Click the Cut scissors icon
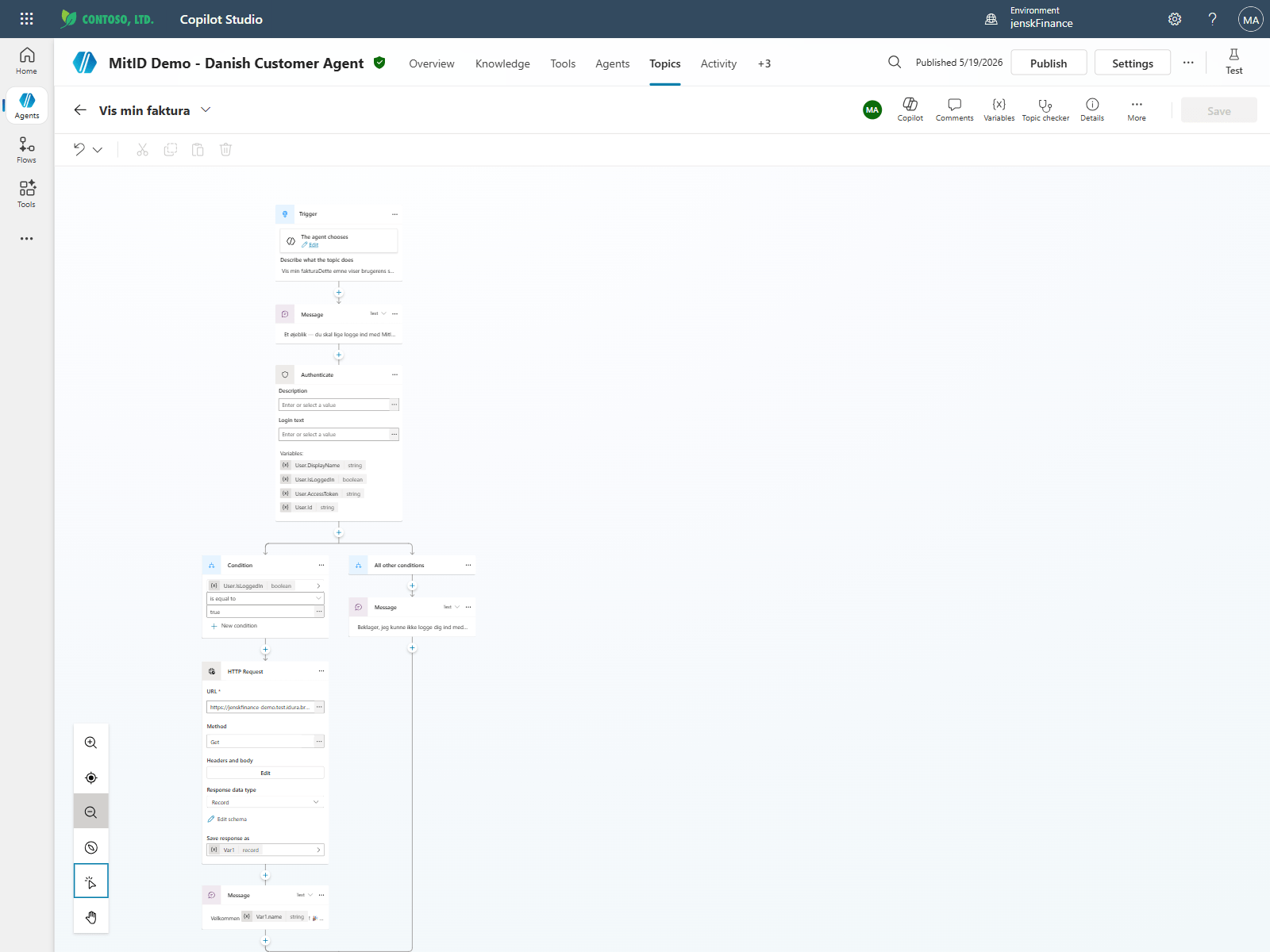The height and width of the screenshot is (952, 1270). click(142, 149)
